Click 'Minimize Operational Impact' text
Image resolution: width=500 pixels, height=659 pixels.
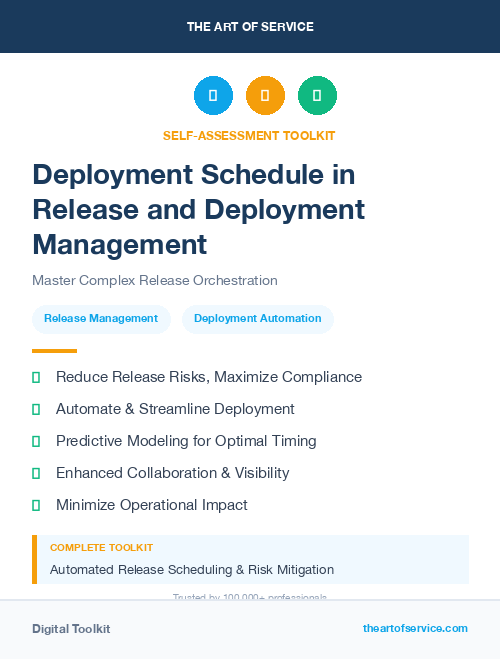click(x=152, y=505)
